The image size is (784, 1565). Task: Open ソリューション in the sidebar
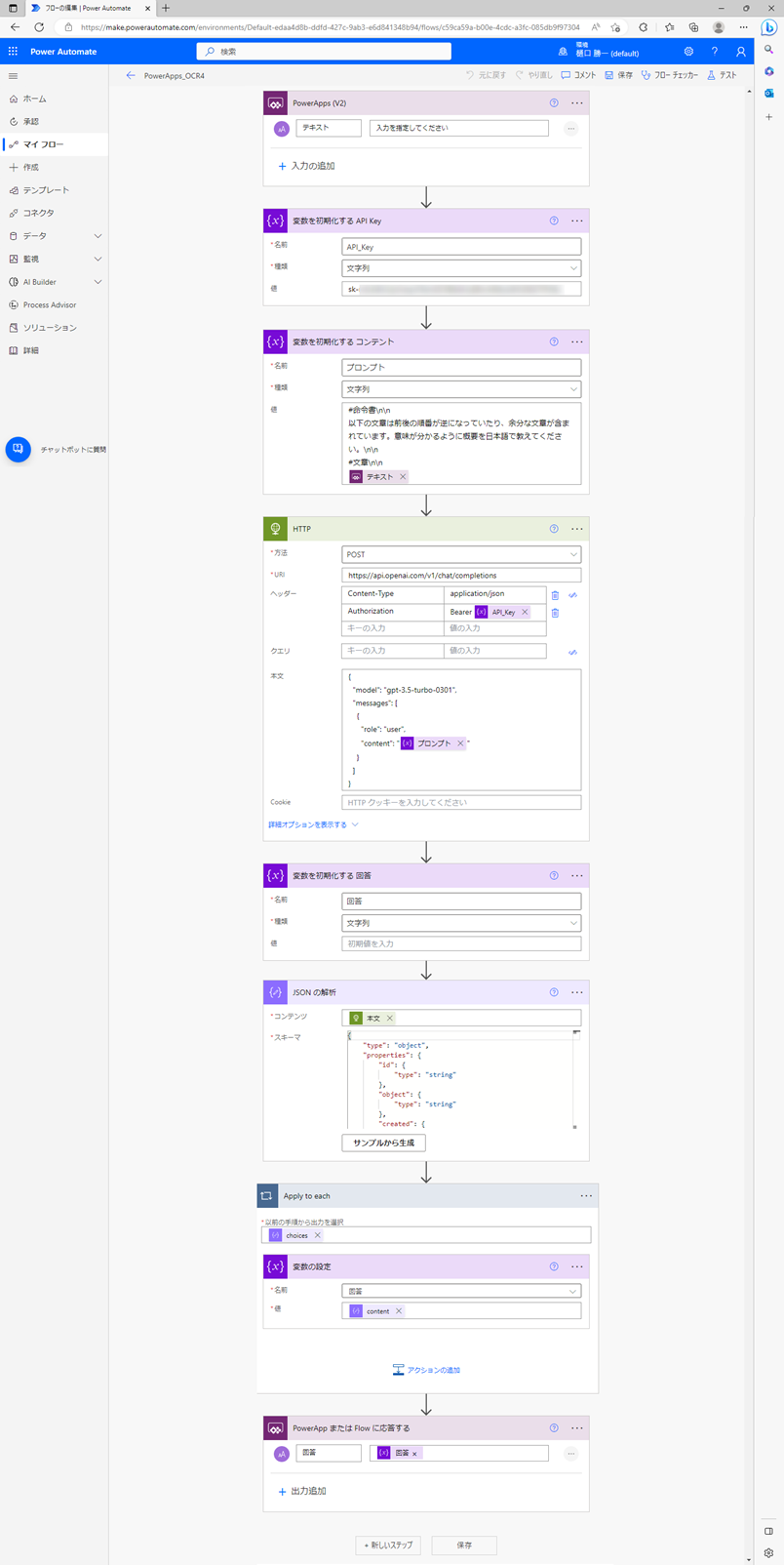click(x=55, y=328)
